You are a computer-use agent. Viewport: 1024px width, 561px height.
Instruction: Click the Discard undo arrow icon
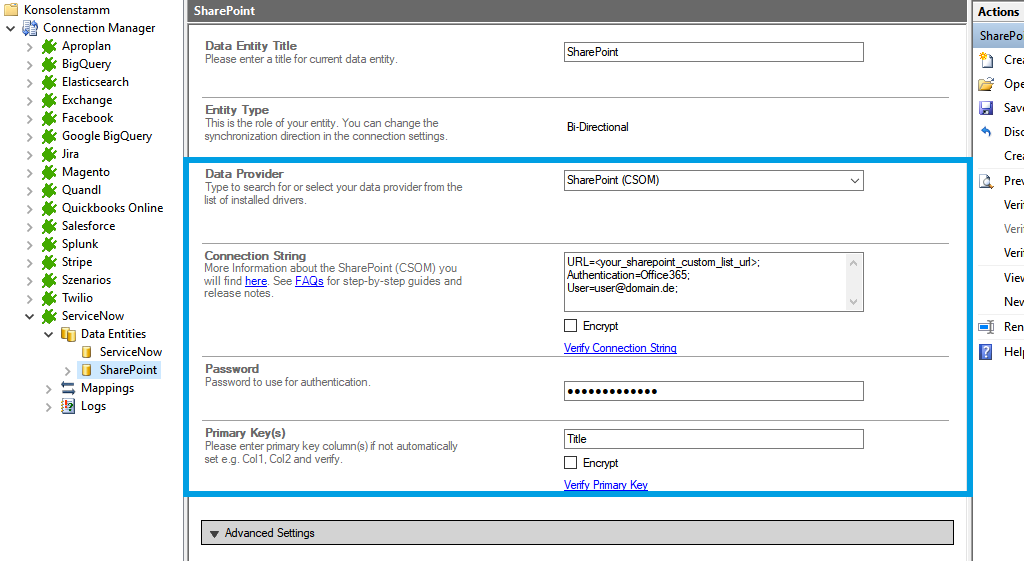coord(986,132)
